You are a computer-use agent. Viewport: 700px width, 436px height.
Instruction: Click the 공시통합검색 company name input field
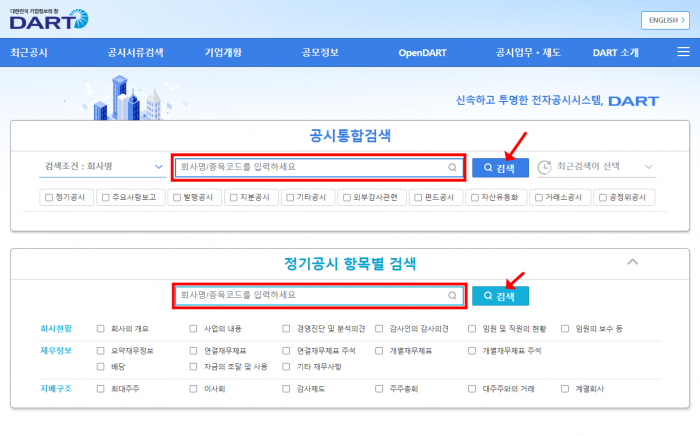click(x=310, y=168)
